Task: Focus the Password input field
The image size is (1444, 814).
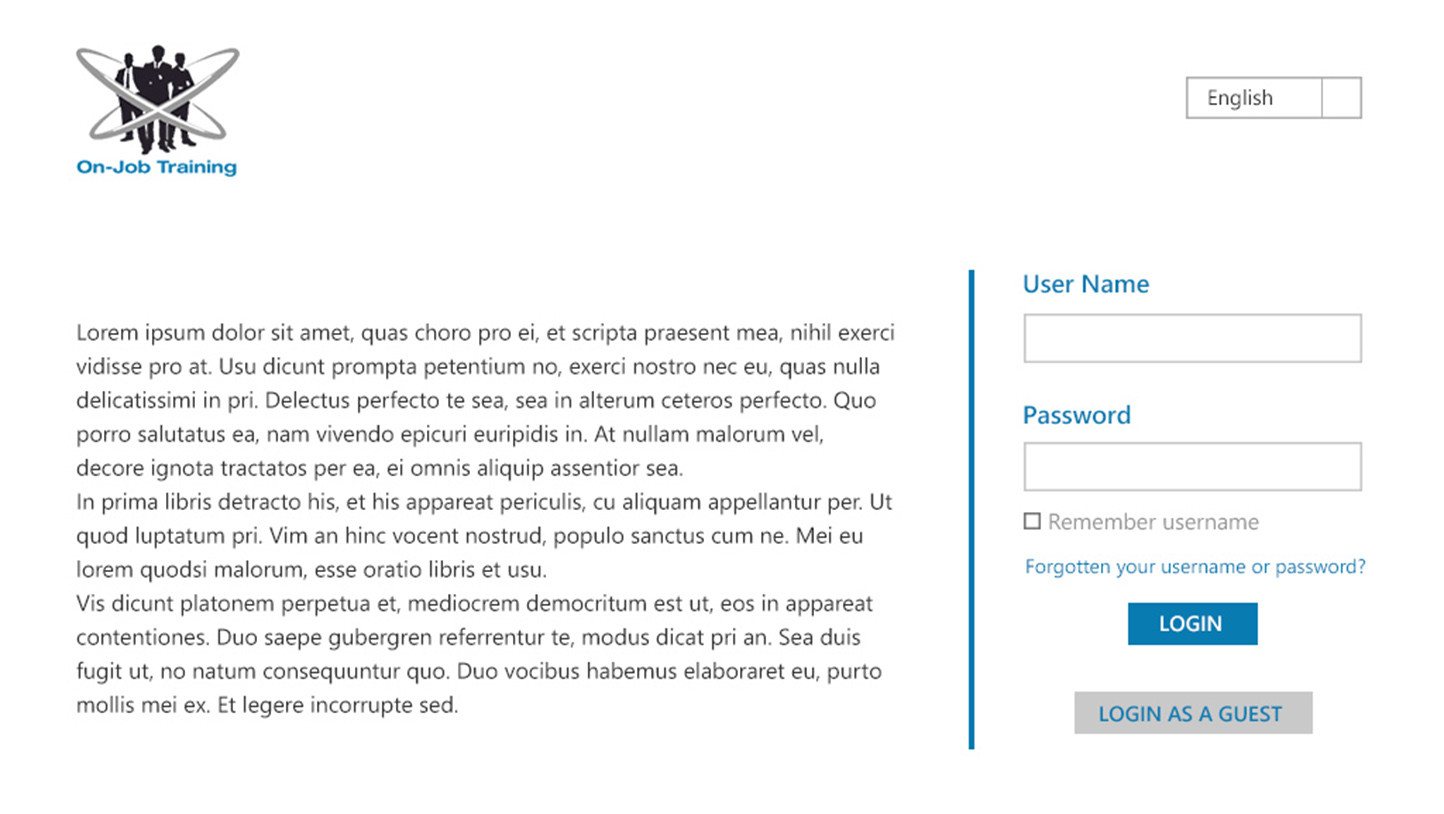Action: [x=1192, y=467]
